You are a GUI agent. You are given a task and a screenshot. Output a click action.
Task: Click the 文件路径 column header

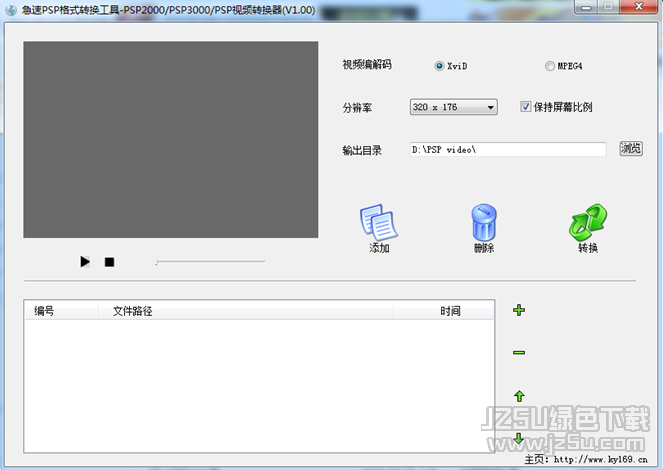pos(246,311)
